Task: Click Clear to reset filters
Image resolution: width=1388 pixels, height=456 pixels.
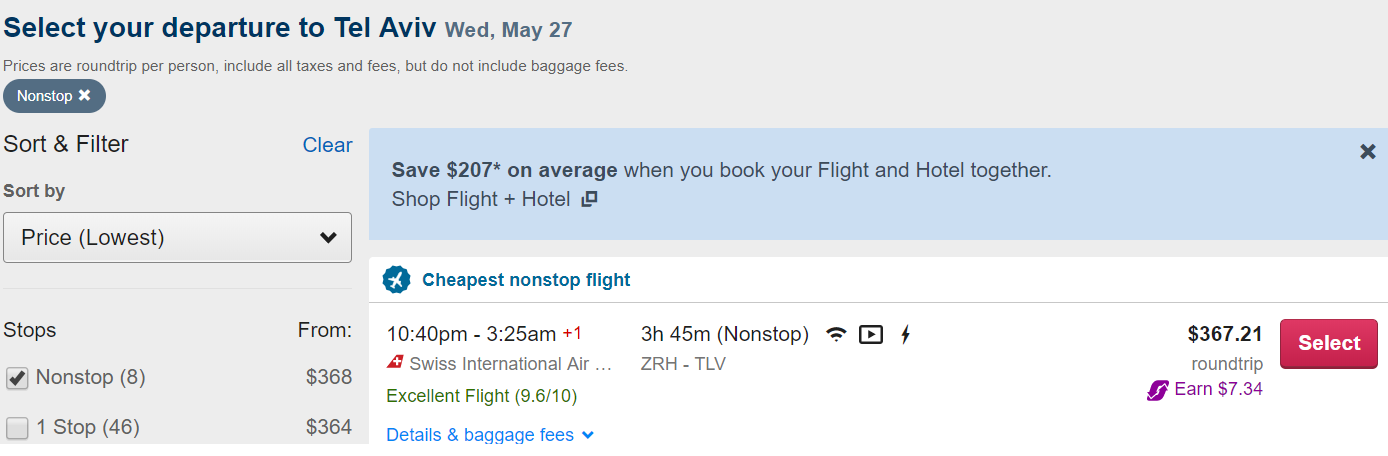Action: click(x=327, y=145)
